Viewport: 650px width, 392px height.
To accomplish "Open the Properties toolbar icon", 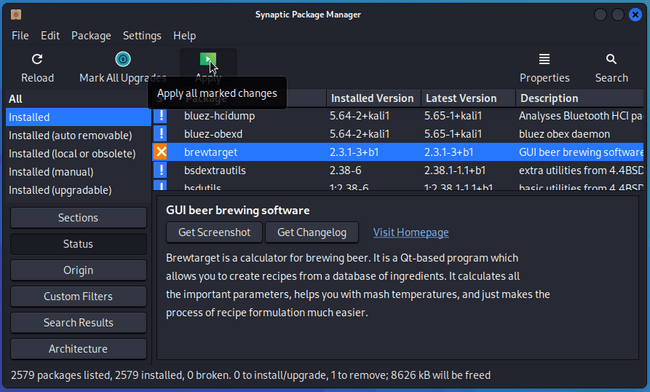I will (544, 59).
